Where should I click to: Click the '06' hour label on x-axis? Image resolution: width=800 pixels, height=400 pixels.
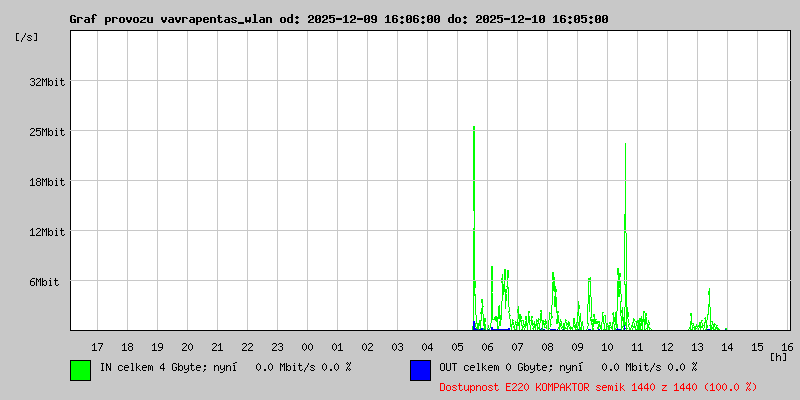[487, 347]
